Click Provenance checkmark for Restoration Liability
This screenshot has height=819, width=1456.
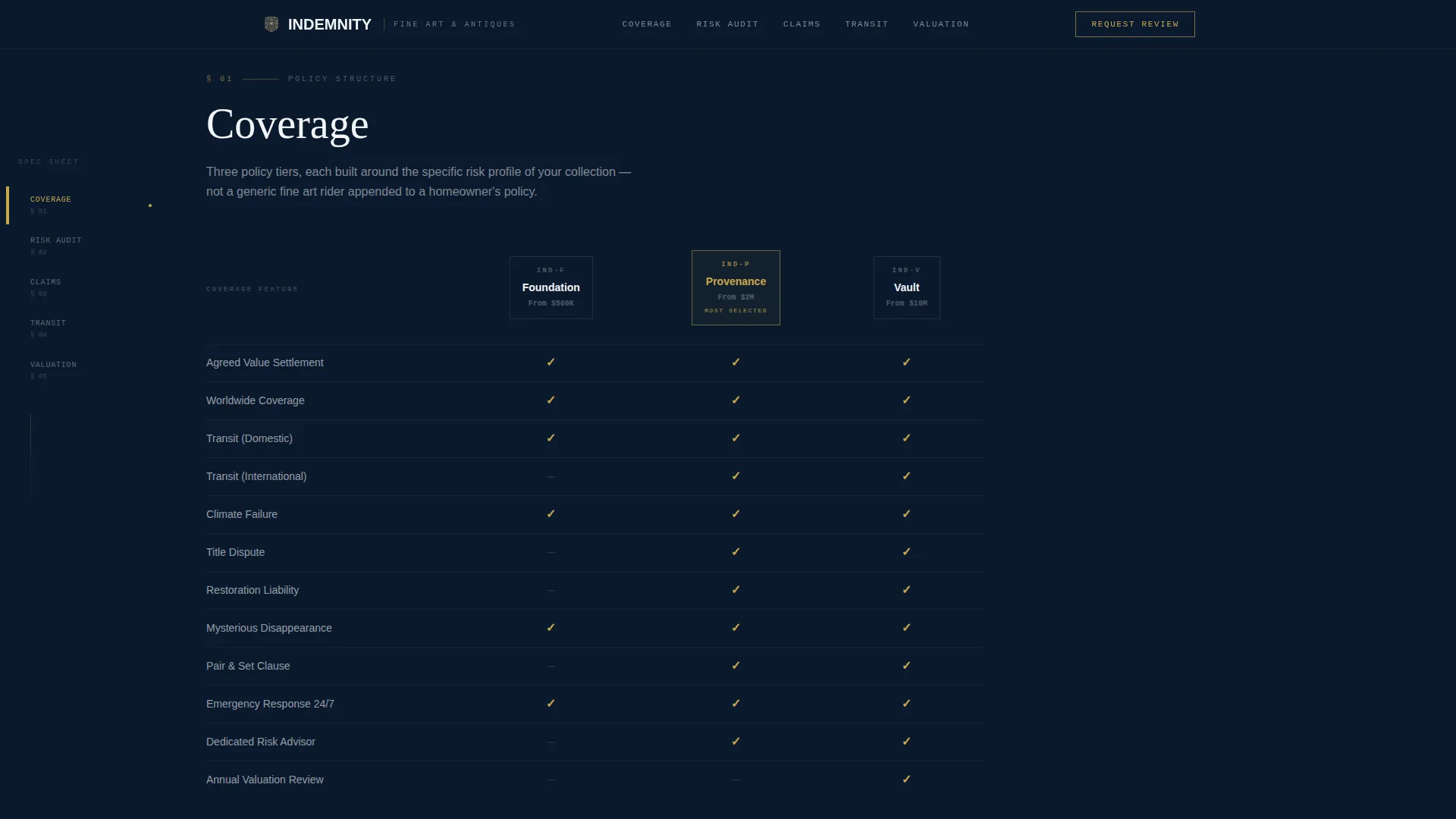coord(736,590)
